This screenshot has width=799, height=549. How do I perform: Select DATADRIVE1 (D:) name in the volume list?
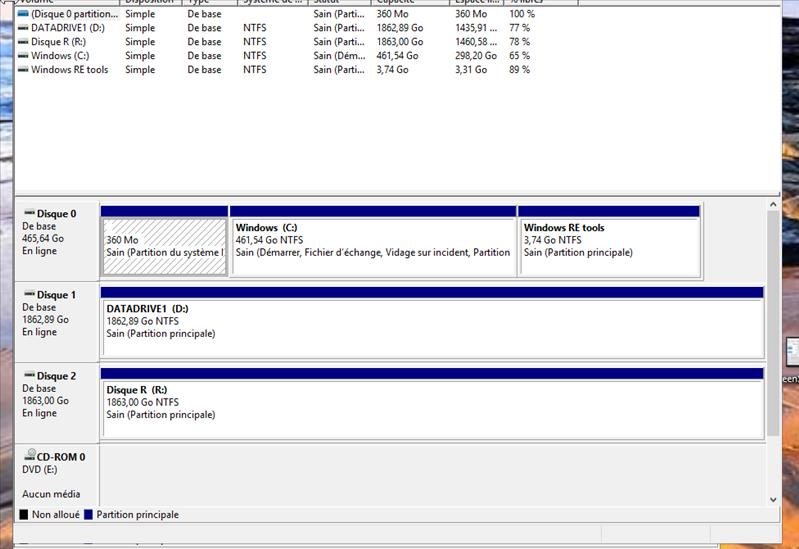68,28
